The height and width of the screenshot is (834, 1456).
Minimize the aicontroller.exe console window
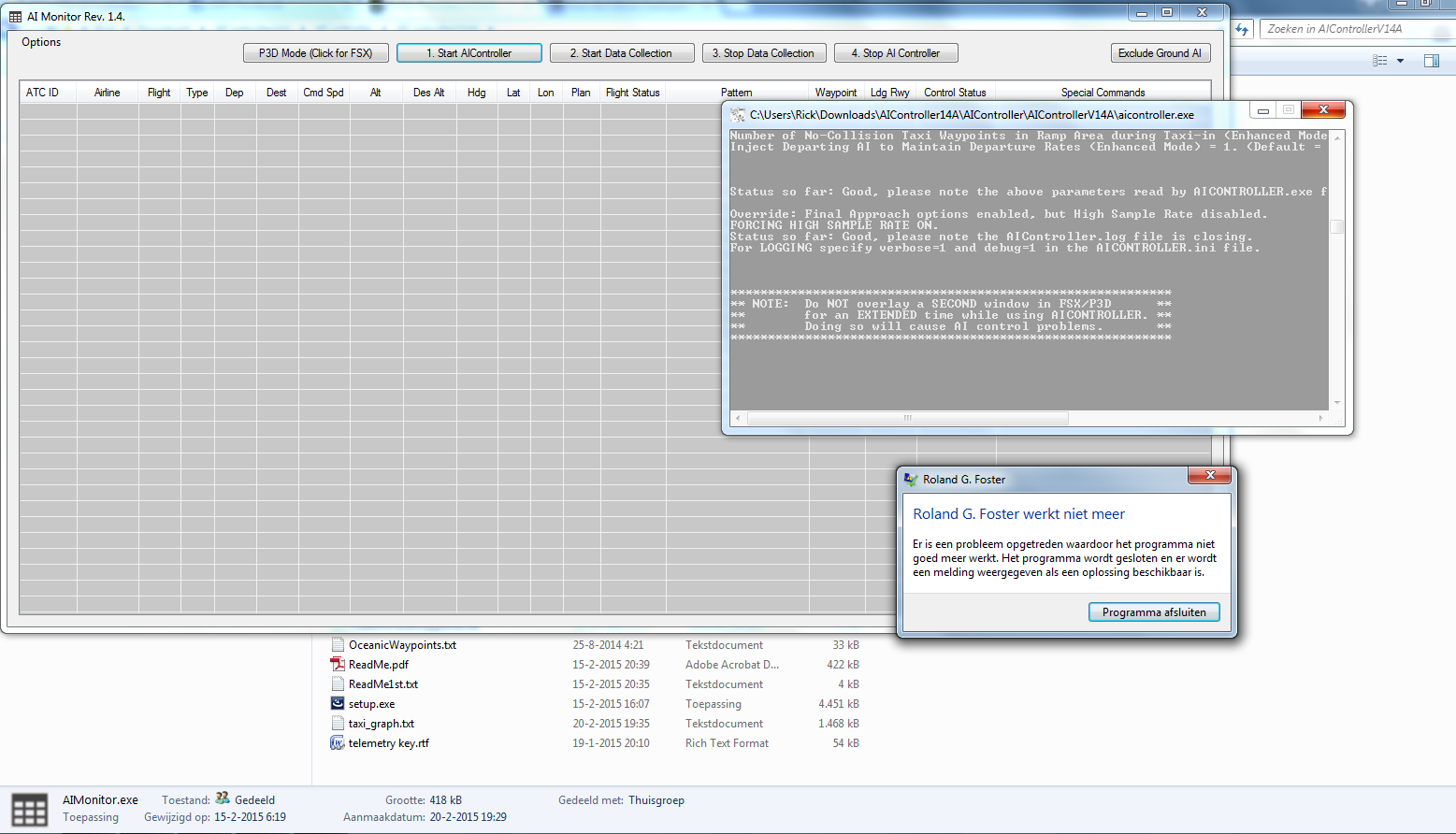pyautogui.click(x=1262, y=110)
